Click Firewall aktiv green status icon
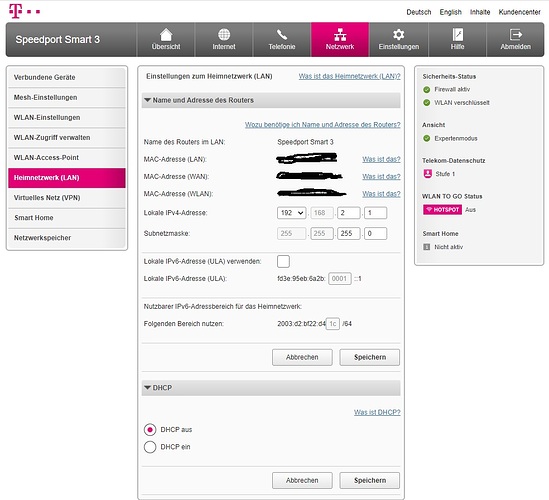 click(426, 90)
